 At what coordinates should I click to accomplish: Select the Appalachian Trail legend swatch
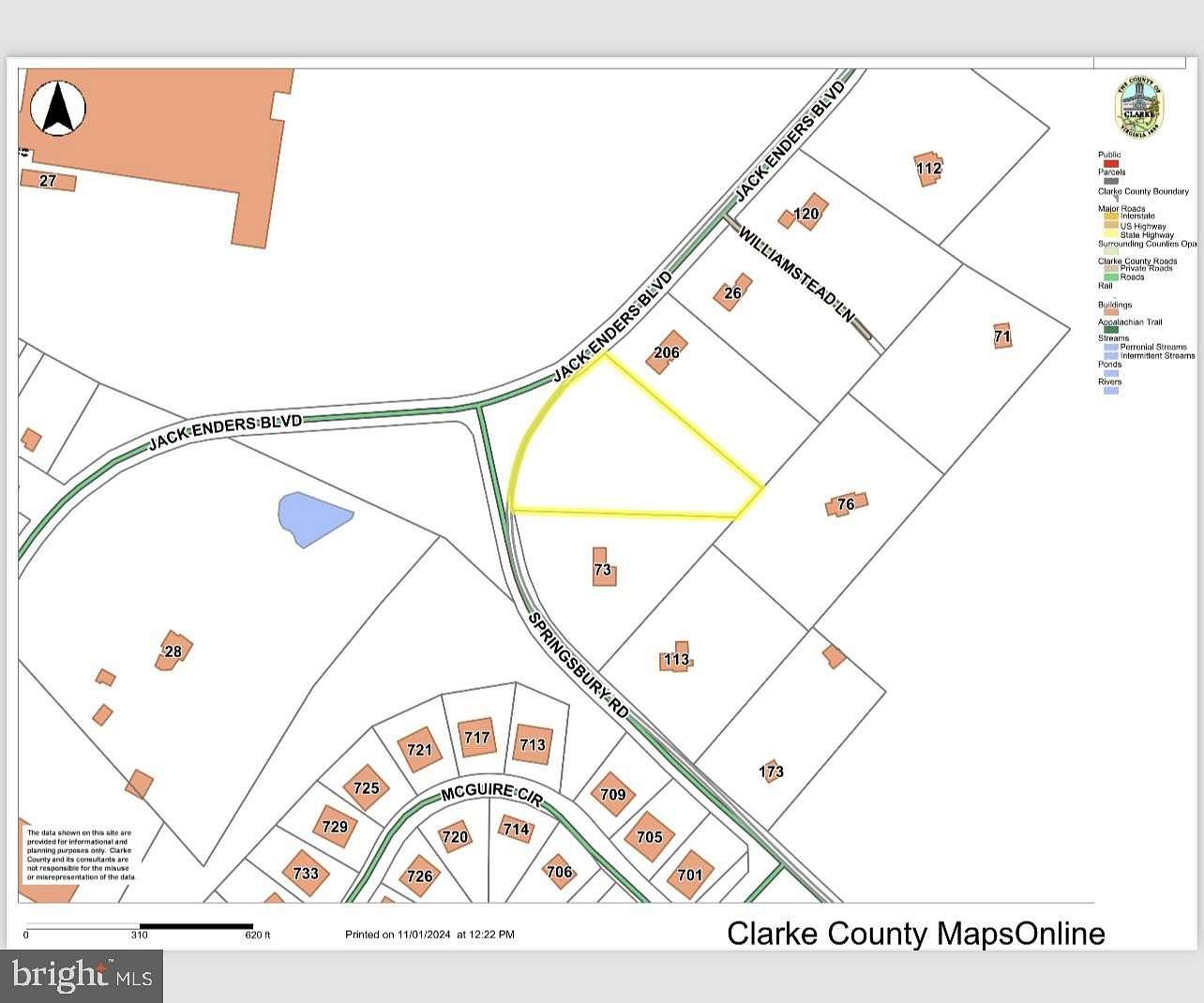pyautogui.click(x=1111, y=330)
